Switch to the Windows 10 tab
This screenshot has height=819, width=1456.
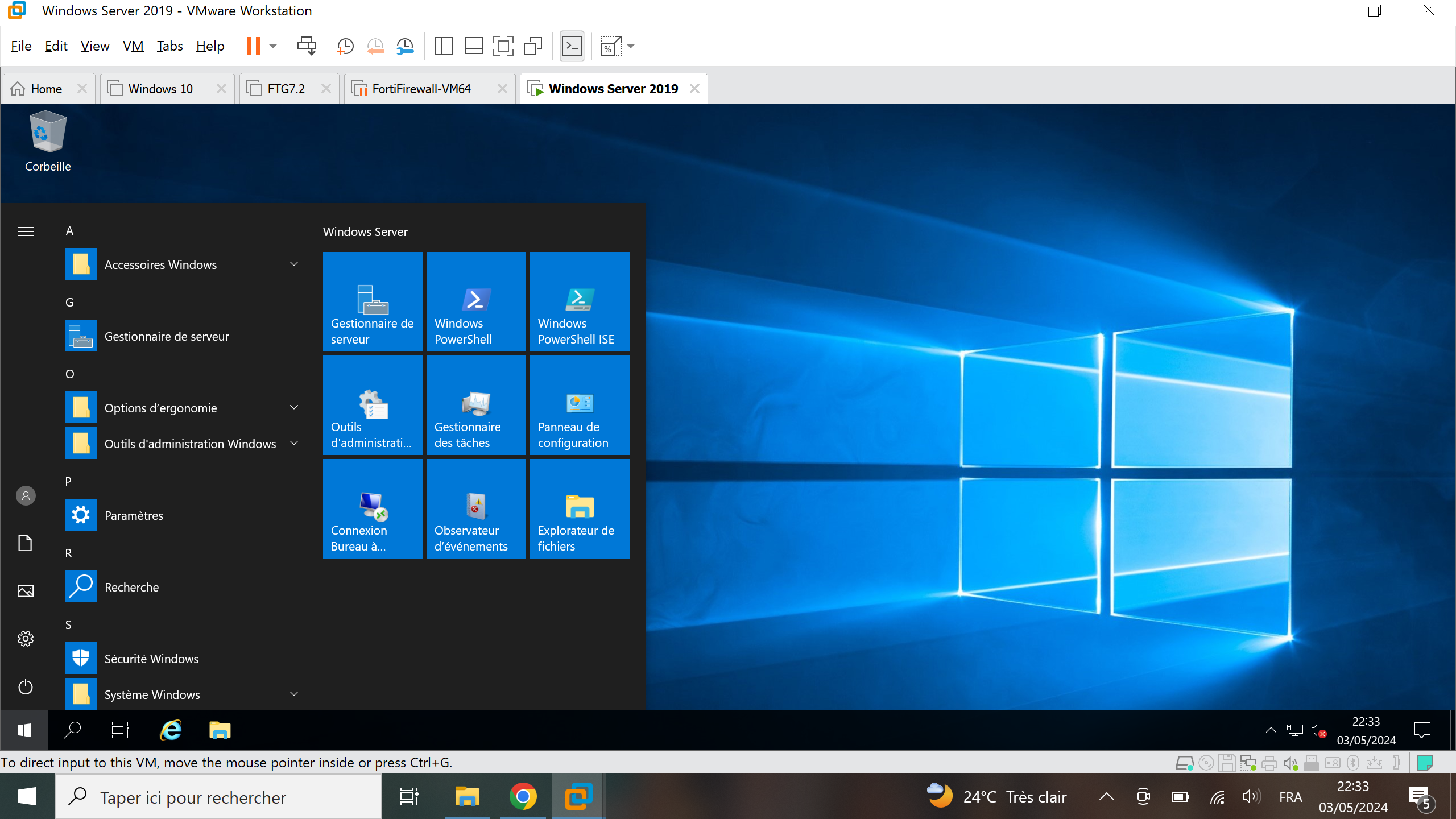pos(161,89)
